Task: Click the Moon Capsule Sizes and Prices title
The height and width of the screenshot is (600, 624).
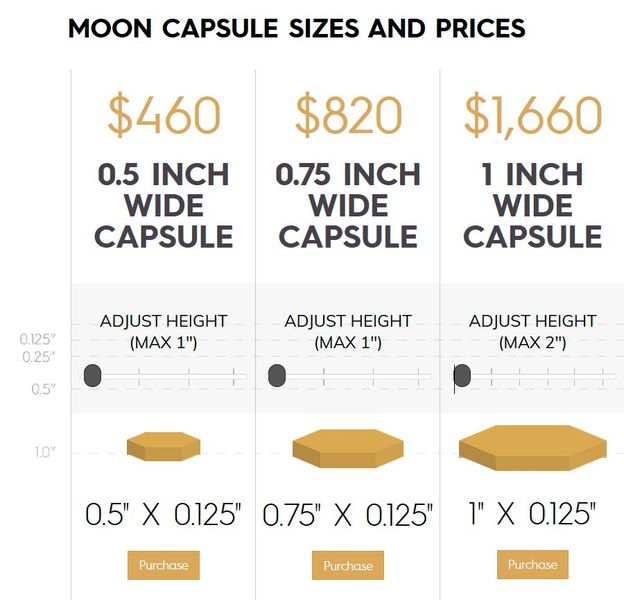Action: (x=296, y=28)
